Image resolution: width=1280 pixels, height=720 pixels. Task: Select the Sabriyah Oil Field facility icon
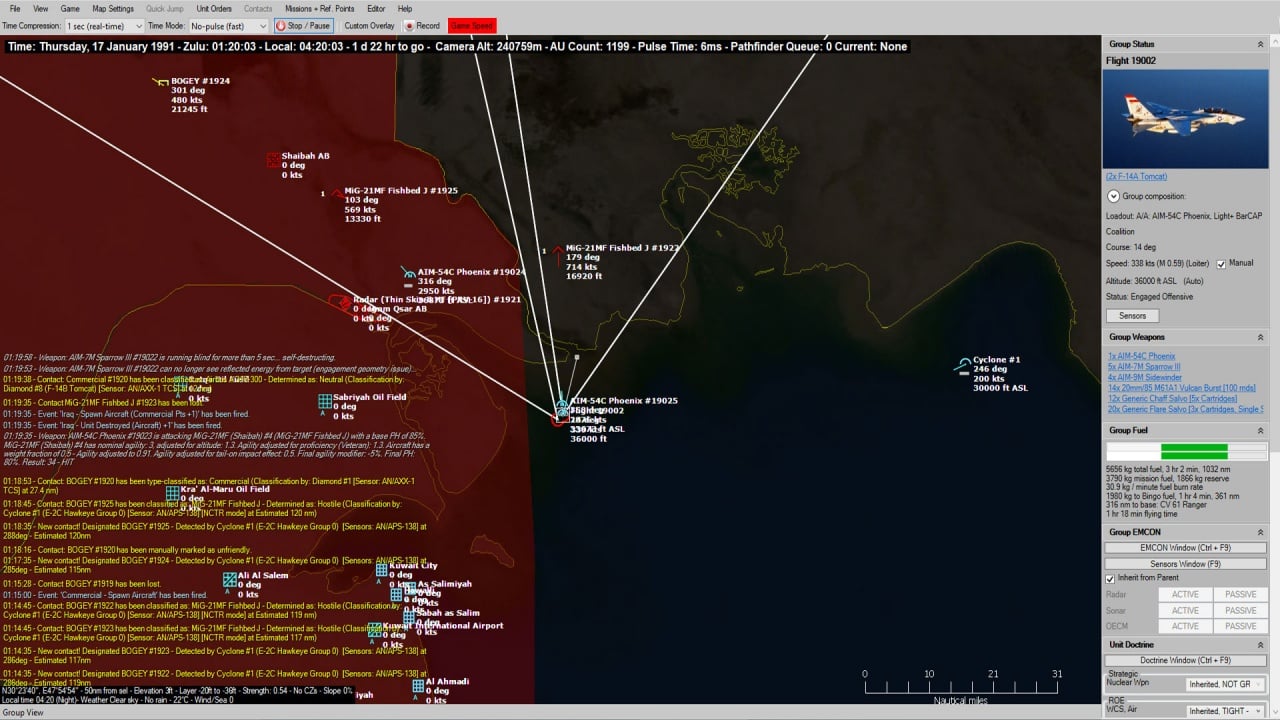point(325,401)
